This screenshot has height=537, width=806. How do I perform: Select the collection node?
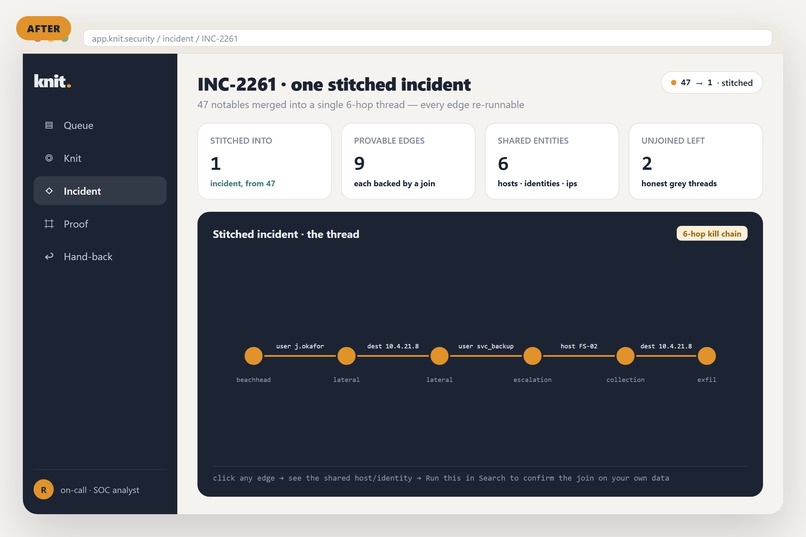(x=625, y=356)
